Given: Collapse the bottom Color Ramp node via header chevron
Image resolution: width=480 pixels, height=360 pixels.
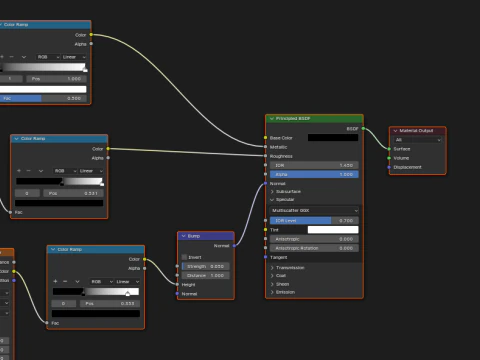Looking at the screenshot, I should [53, 249].
